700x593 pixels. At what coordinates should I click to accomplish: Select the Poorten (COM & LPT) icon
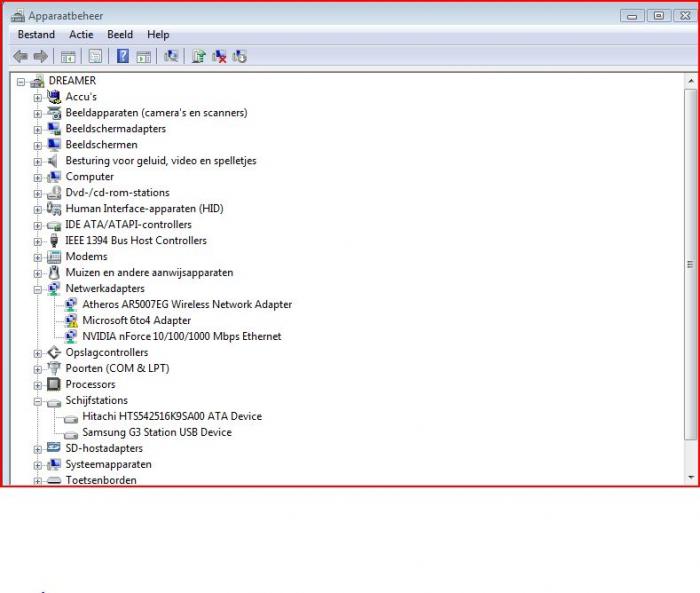(54, 368)
